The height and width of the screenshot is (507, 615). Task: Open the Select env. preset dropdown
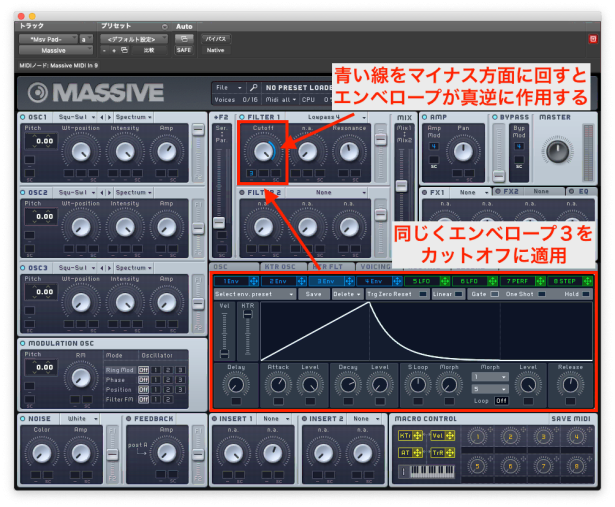click(240, 294)
